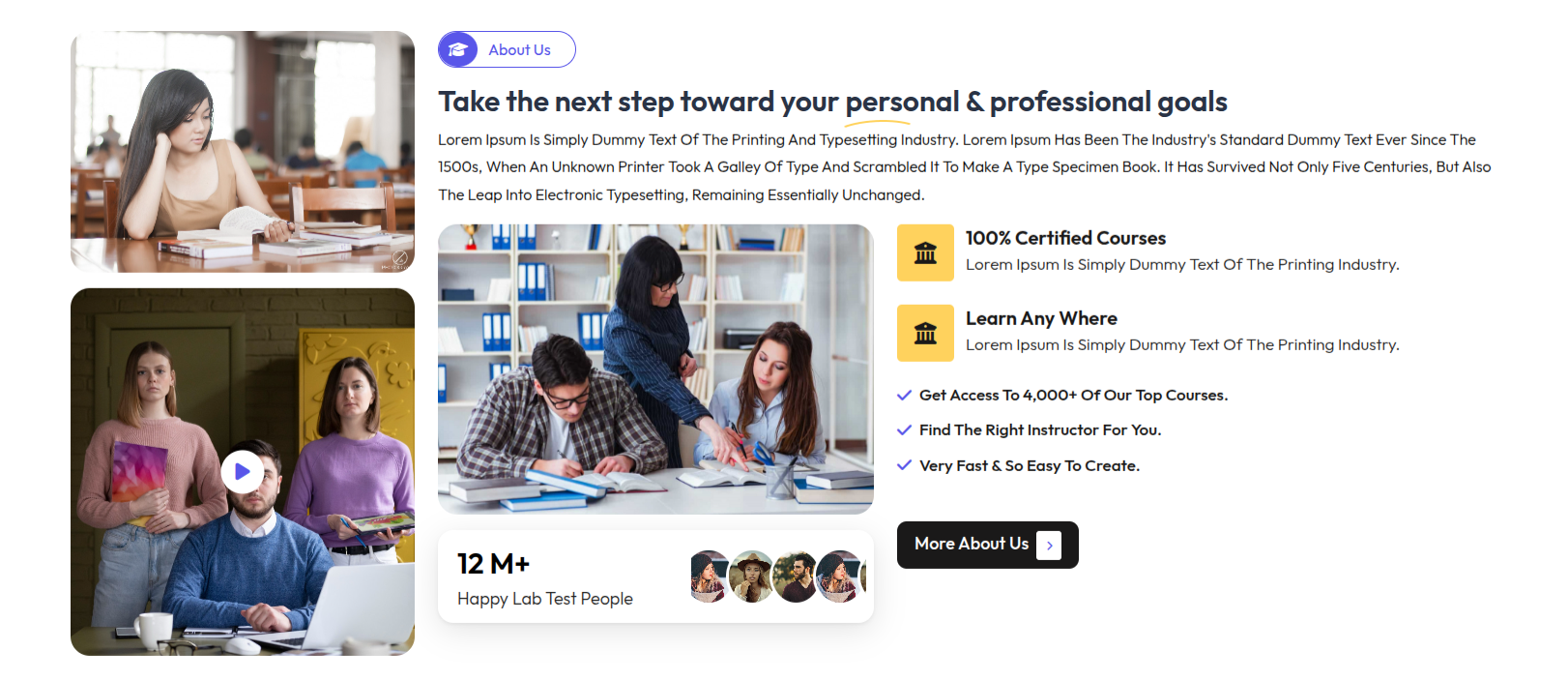Click the 100% Certified Courses heading

[x=1065, y=238]
